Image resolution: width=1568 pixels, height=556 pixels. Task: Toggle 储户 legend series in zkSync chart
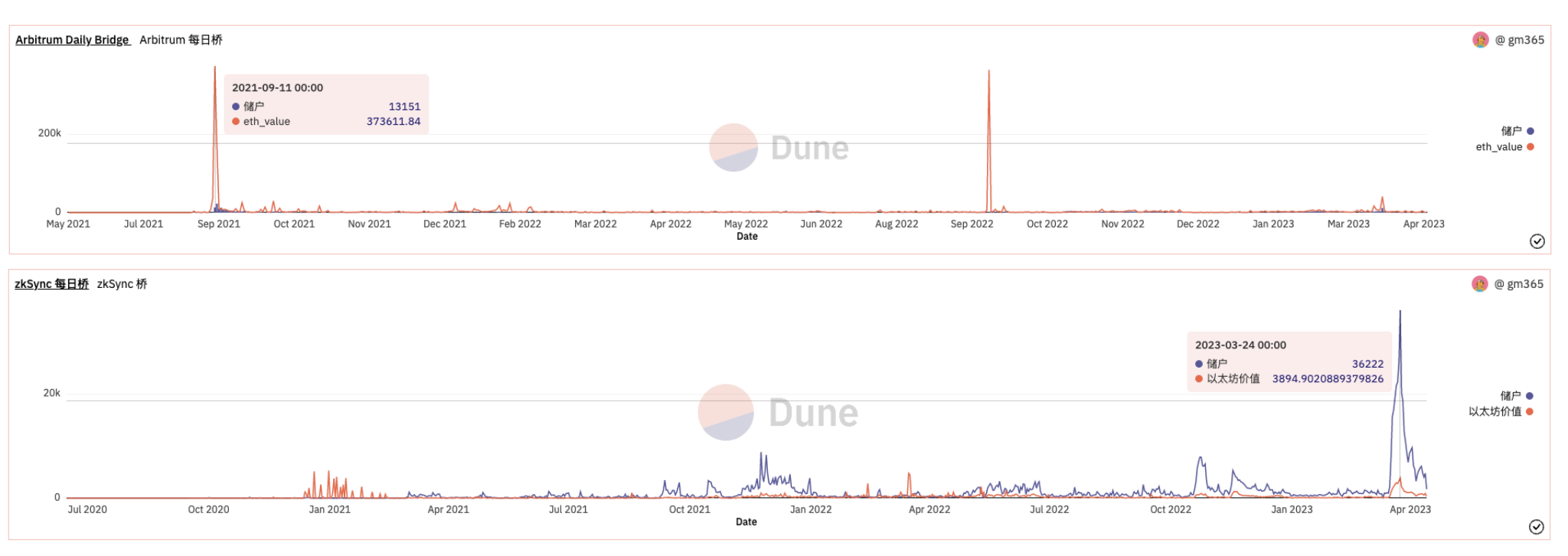1517,396
